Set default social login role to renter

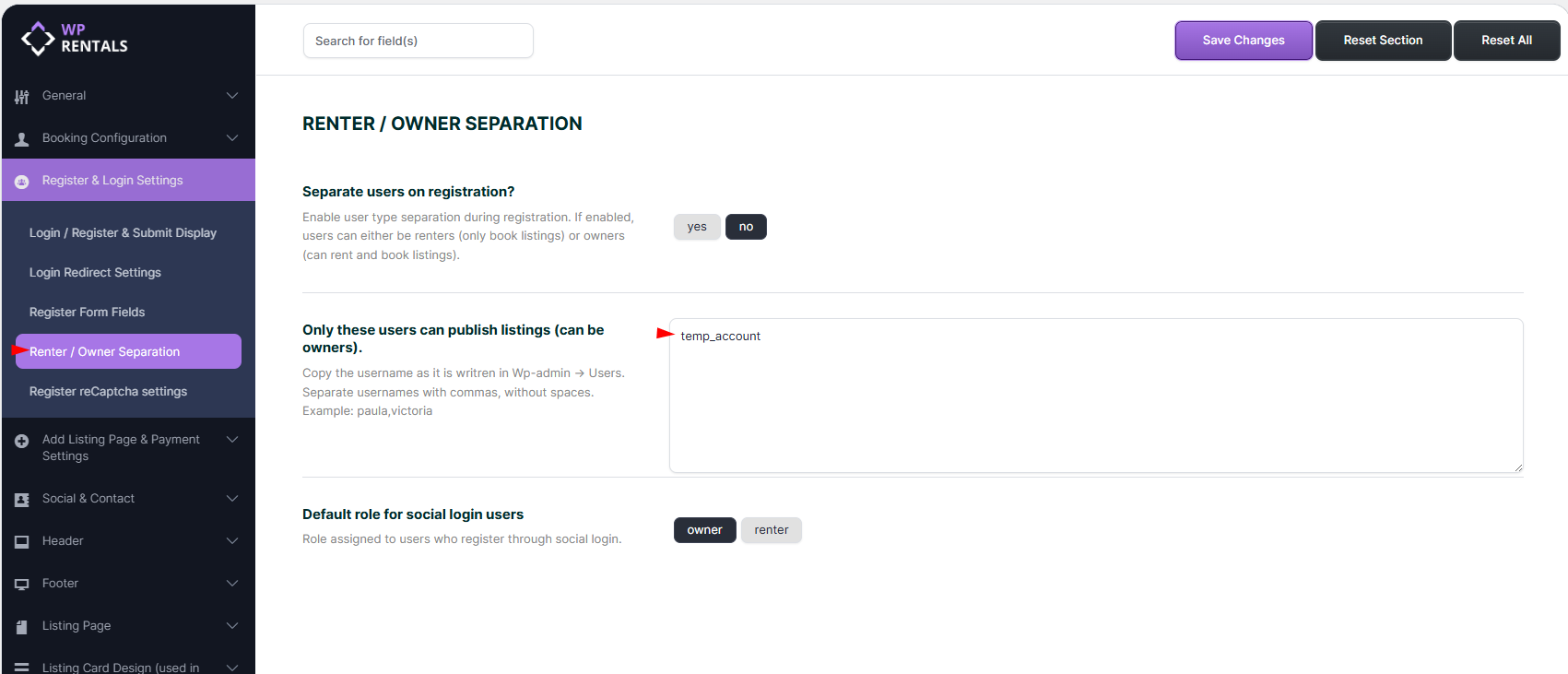click(x=771, y=530)
